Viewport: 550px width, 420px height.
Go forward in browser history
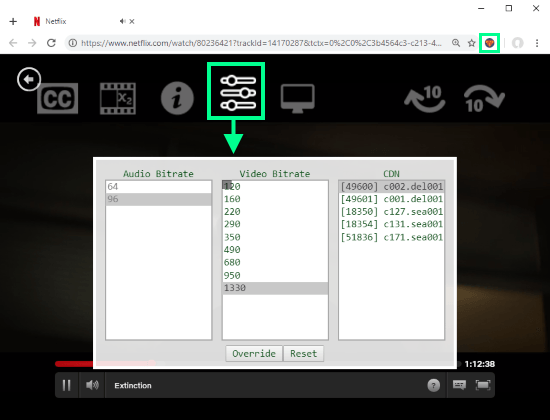point(32,43)
